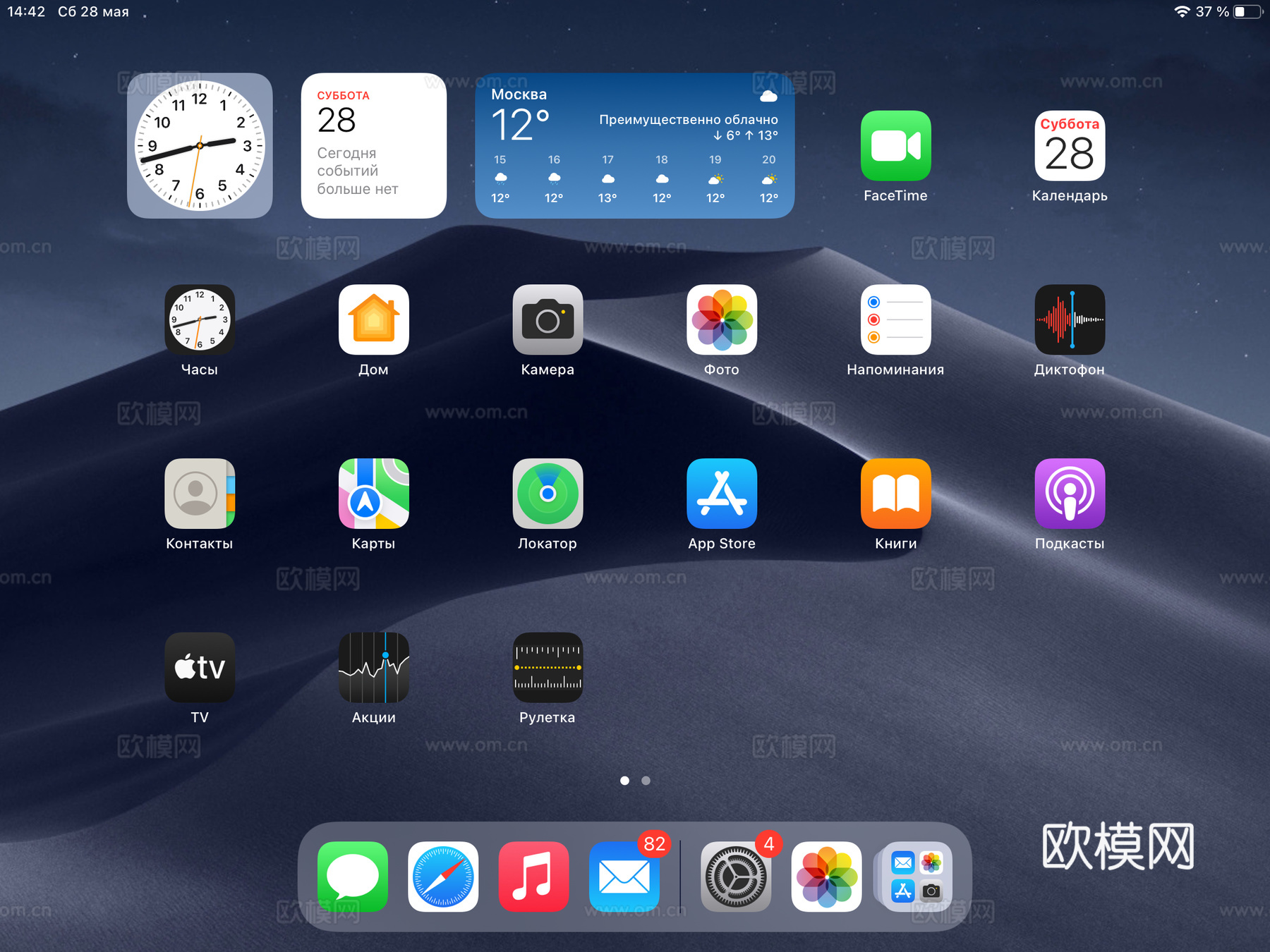Tap the 14:42 time in status bar

pos(26,12)
